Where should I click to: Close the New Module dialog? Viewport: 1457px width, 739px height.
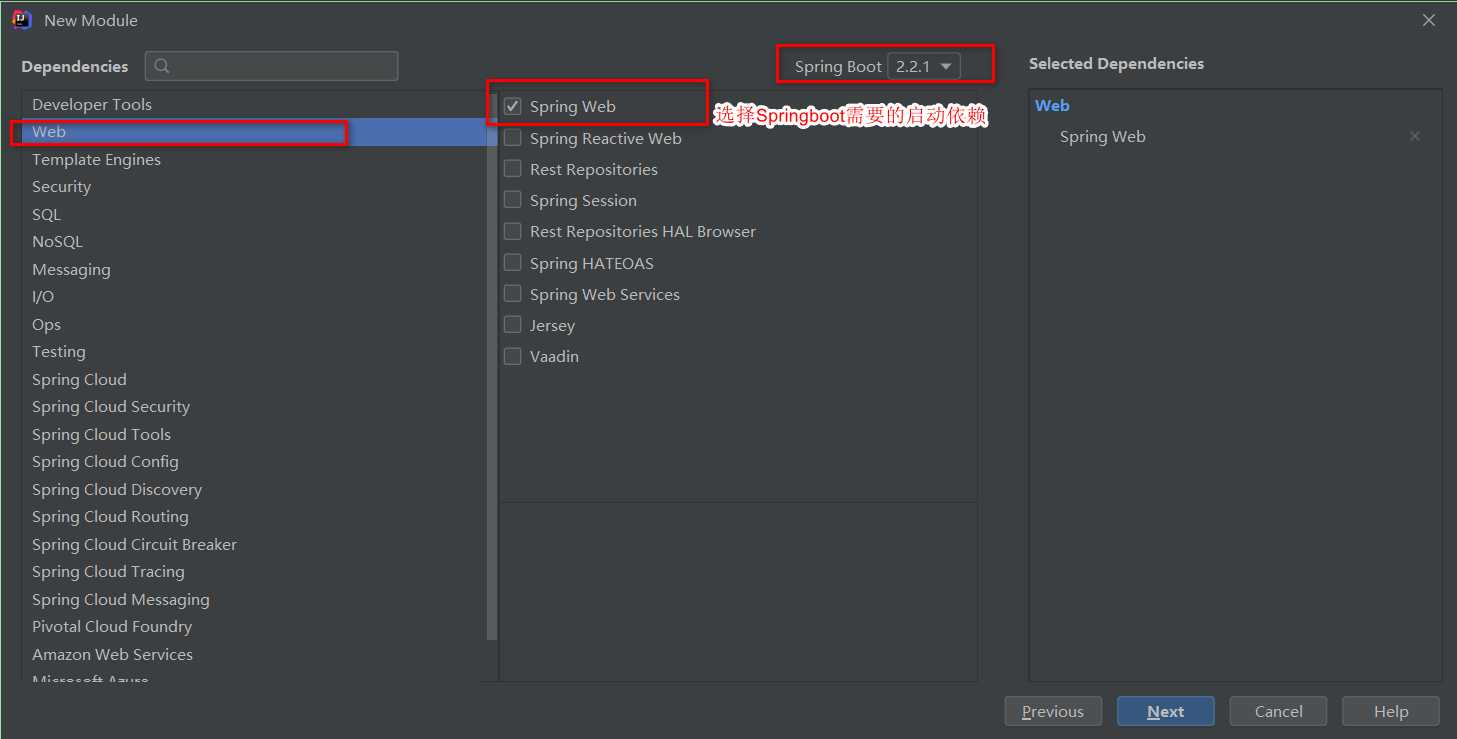[1429, 20]
